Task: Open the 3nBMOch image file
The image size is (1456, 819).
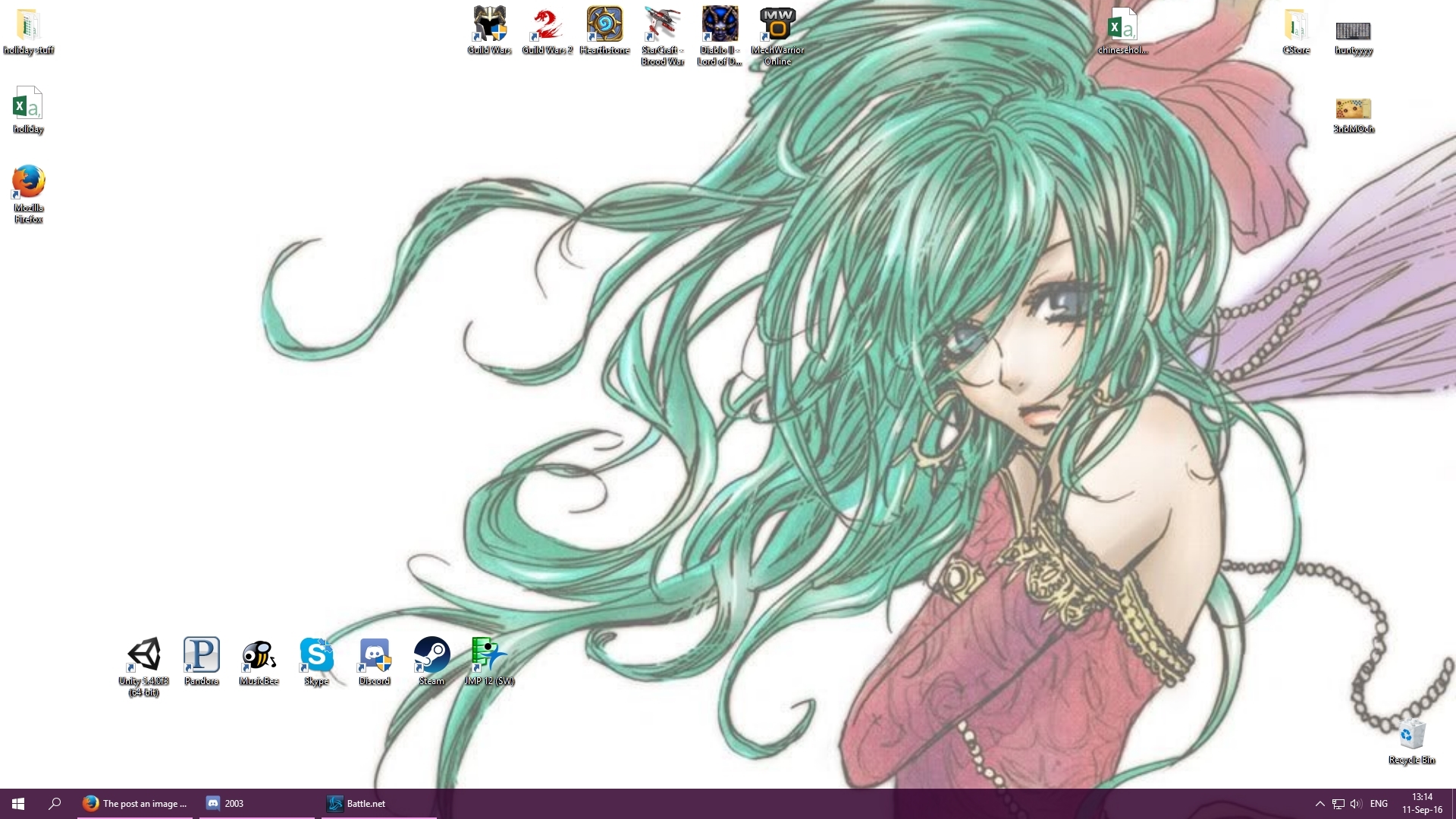Action: (1354, 115)
